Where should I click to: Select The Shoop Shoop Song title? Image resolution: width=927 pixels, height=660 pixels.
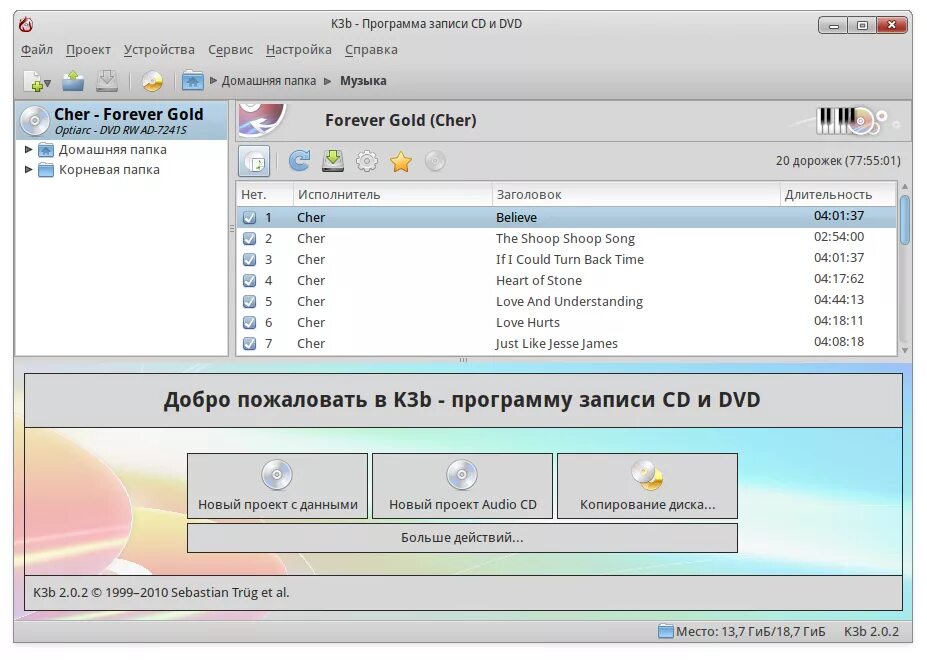[x=565, y=239]
